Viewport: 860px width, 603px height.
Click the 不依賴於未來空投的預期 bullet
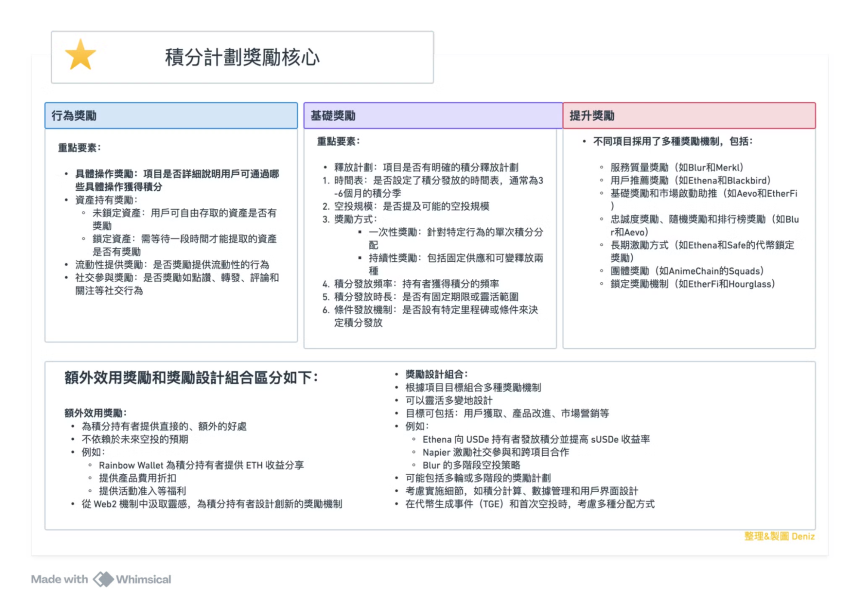[135, 439]
